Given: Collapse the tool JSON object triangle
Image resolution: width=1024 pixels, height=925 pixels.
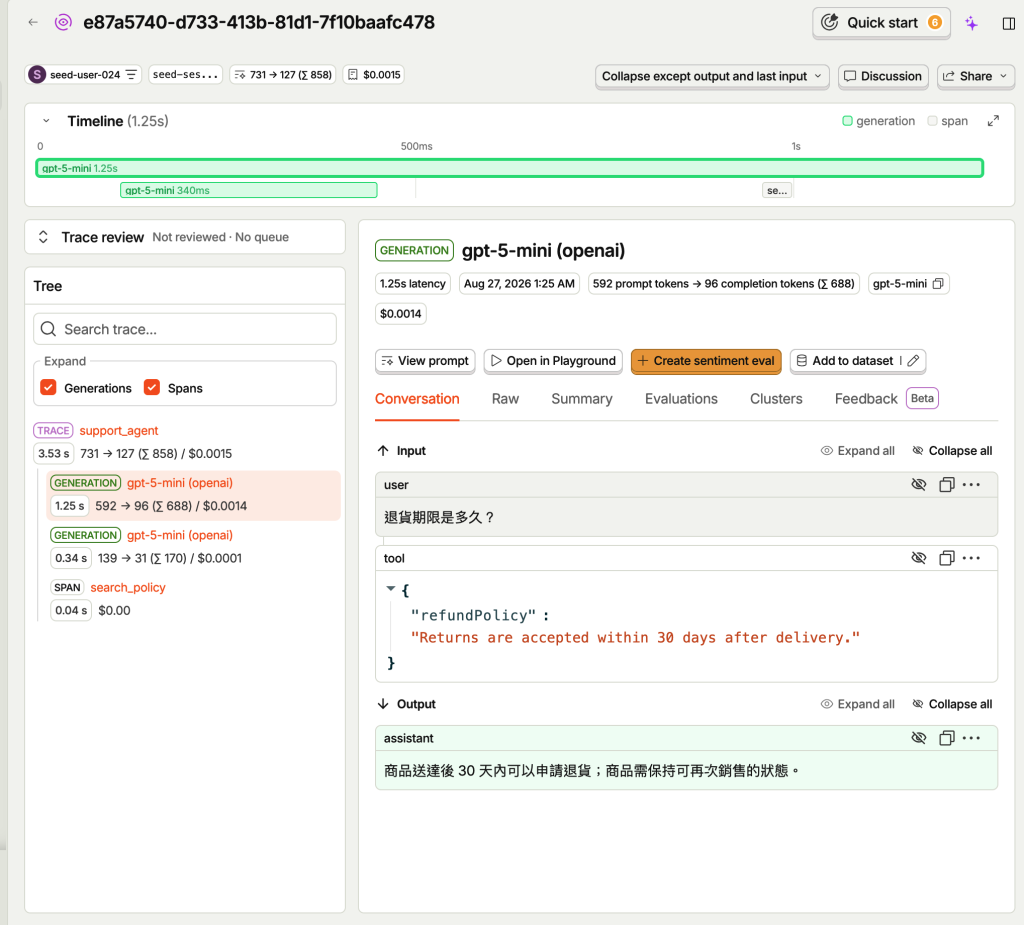Looking at the screenshot, I should pyautogui.click(x=391, y=589).
